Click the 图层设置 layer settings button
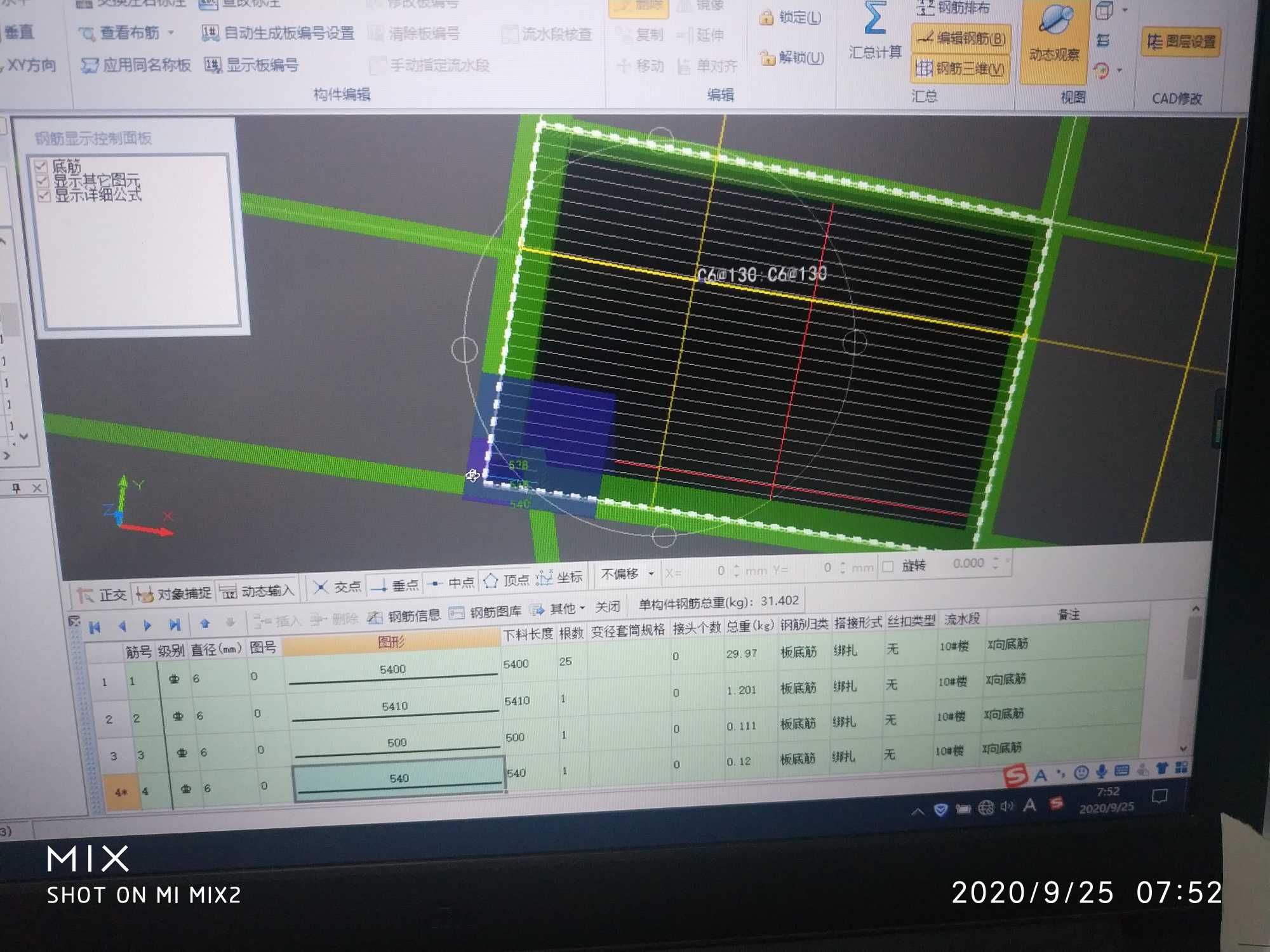 pyautogui.click(x=1180, y=42)
